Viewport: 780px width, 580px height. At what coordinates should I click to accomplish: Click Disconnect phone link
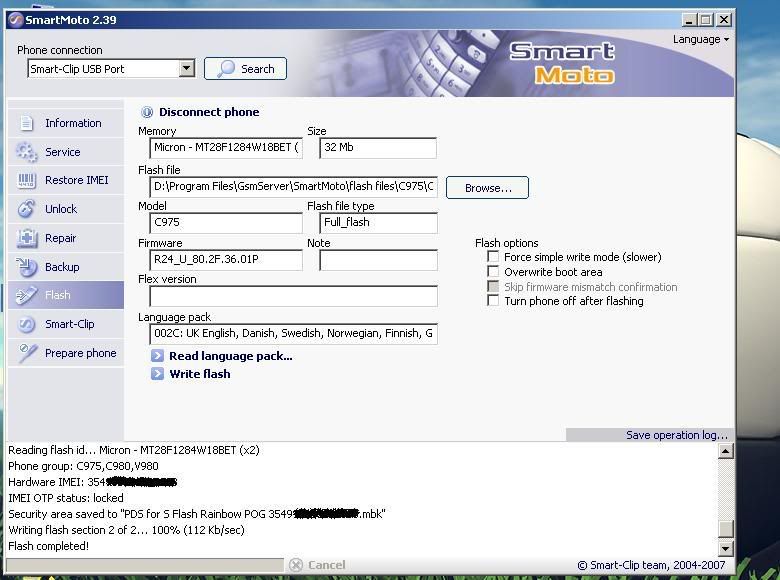coord(209,112)
